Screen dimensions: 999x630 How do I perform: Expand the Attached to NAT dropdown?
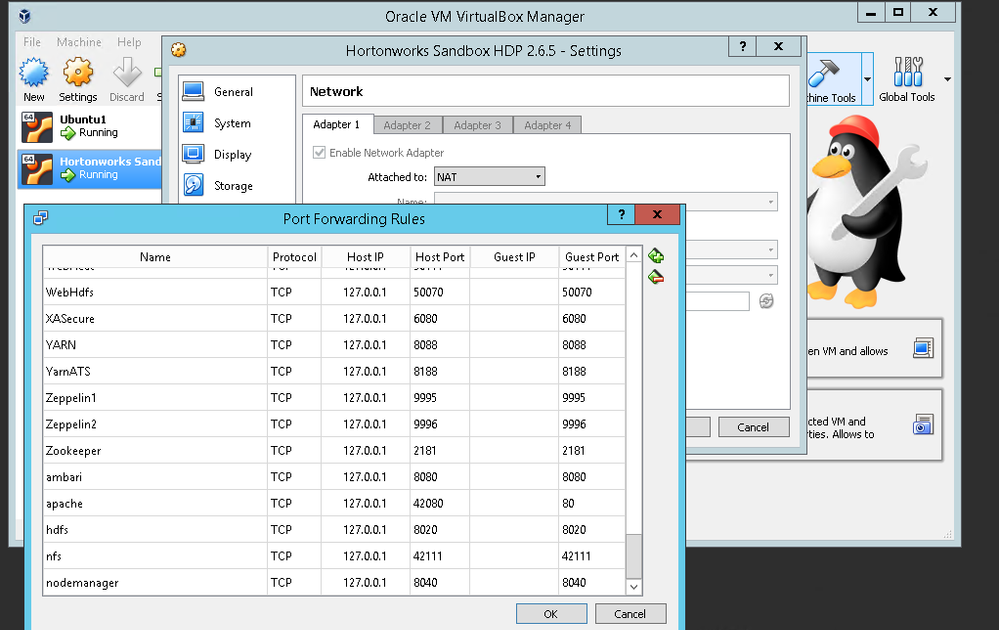489,177
